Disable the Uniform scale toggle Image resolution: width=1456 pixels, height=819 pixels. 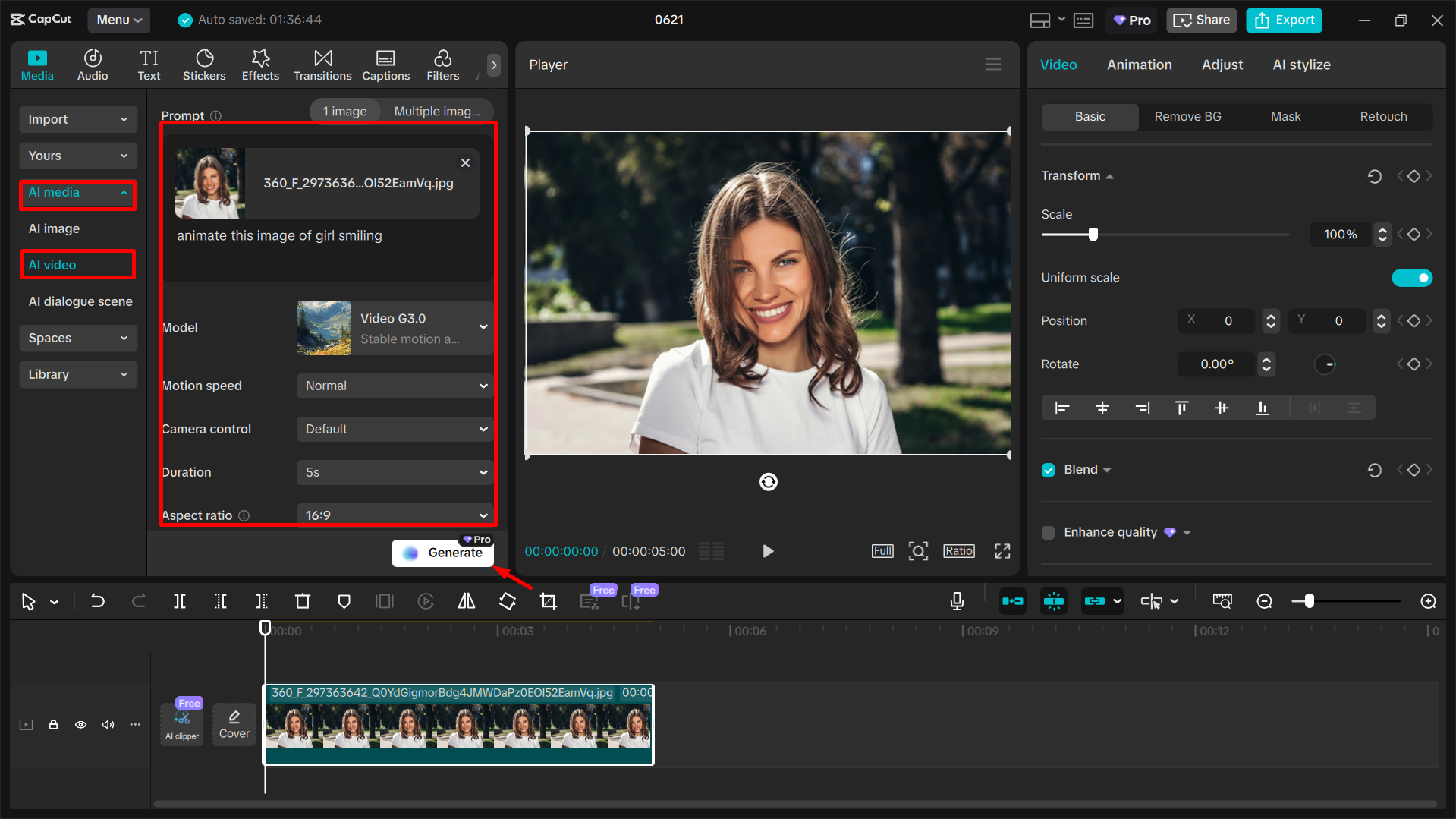click(1411, 277)
